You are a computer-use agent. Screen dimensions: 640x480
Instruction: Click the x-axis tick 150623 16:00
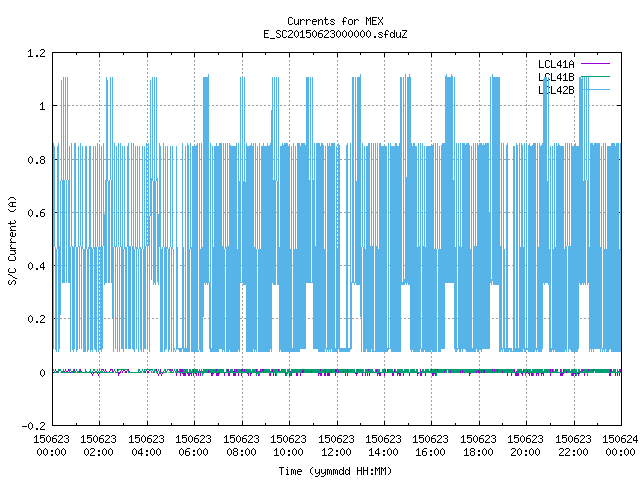430,446
